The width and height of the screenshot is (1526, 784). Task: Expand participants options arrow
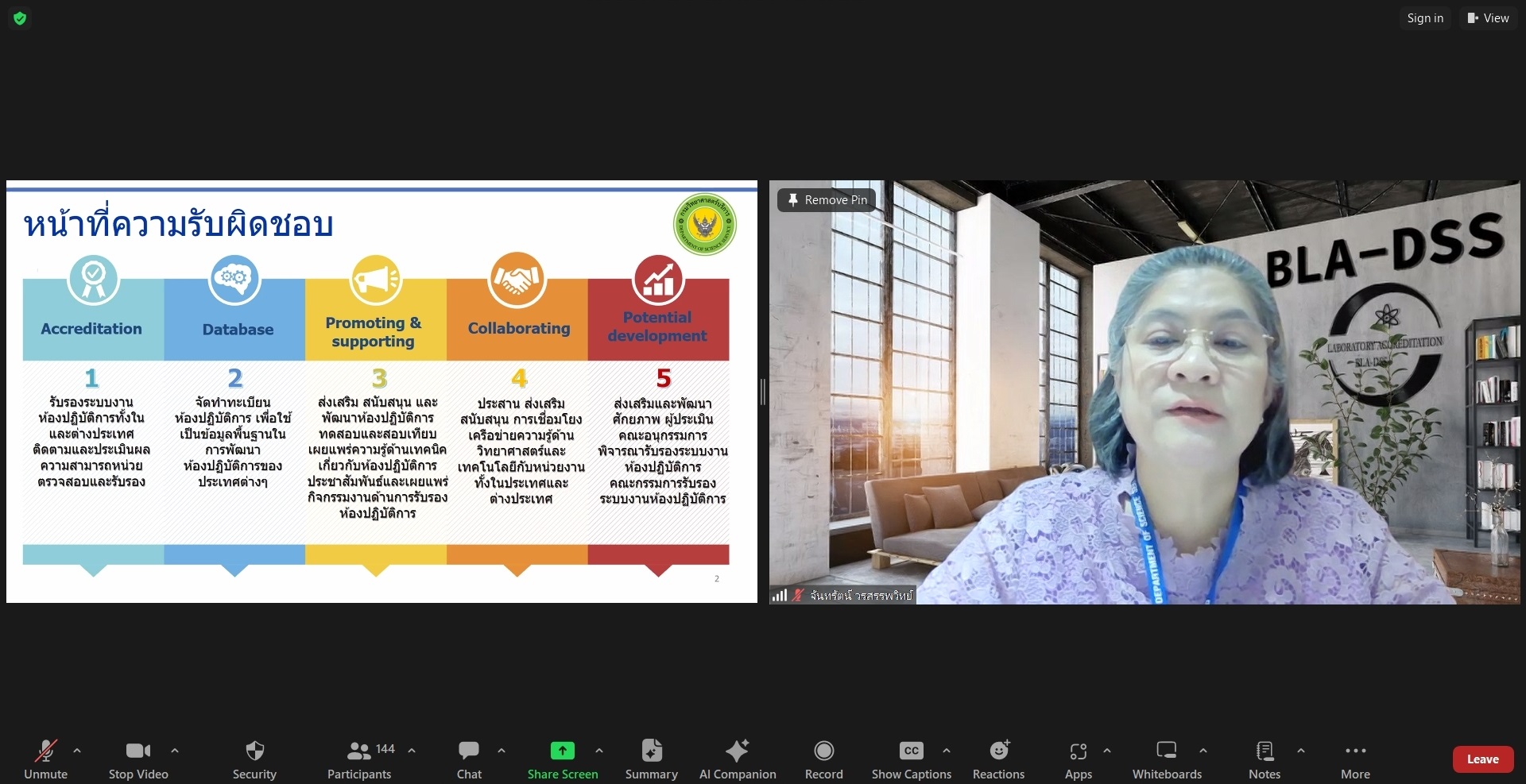[x=412, y=750]
